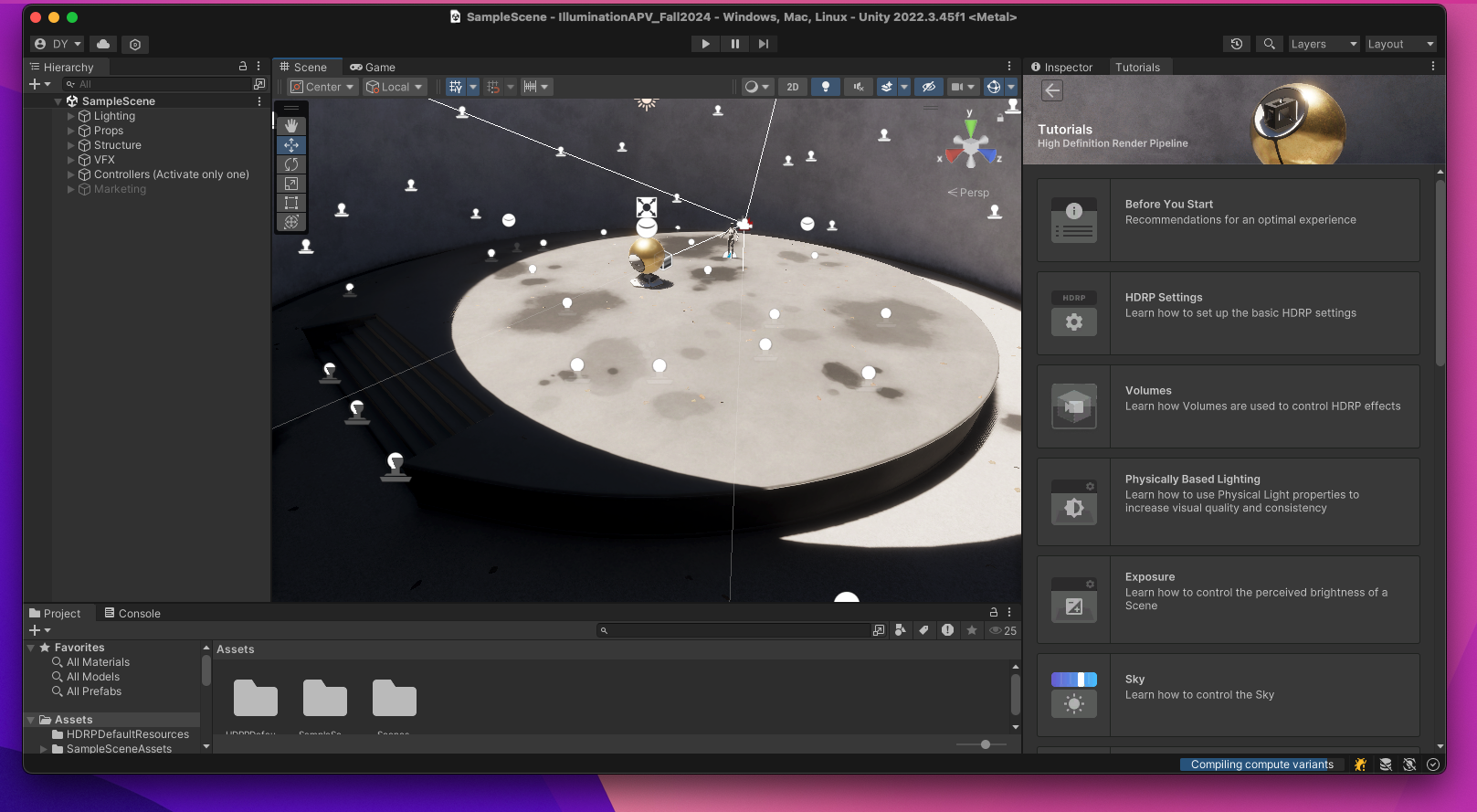Select the Rect tool

click(x=291, y=203)
